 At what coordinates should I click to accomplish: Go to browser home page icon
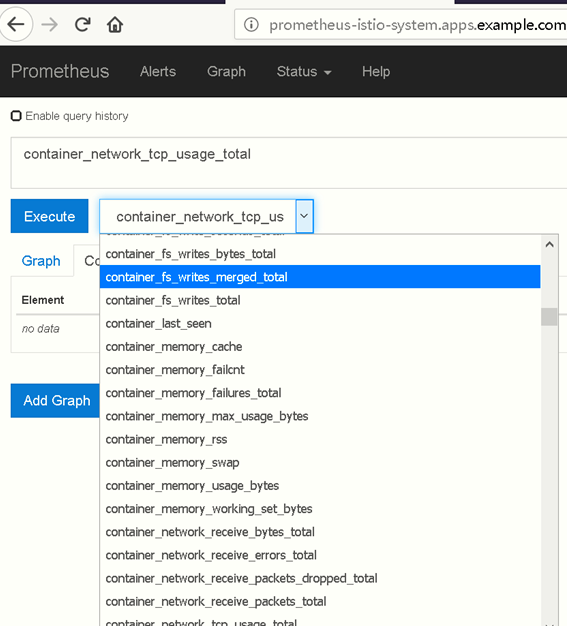115,25
